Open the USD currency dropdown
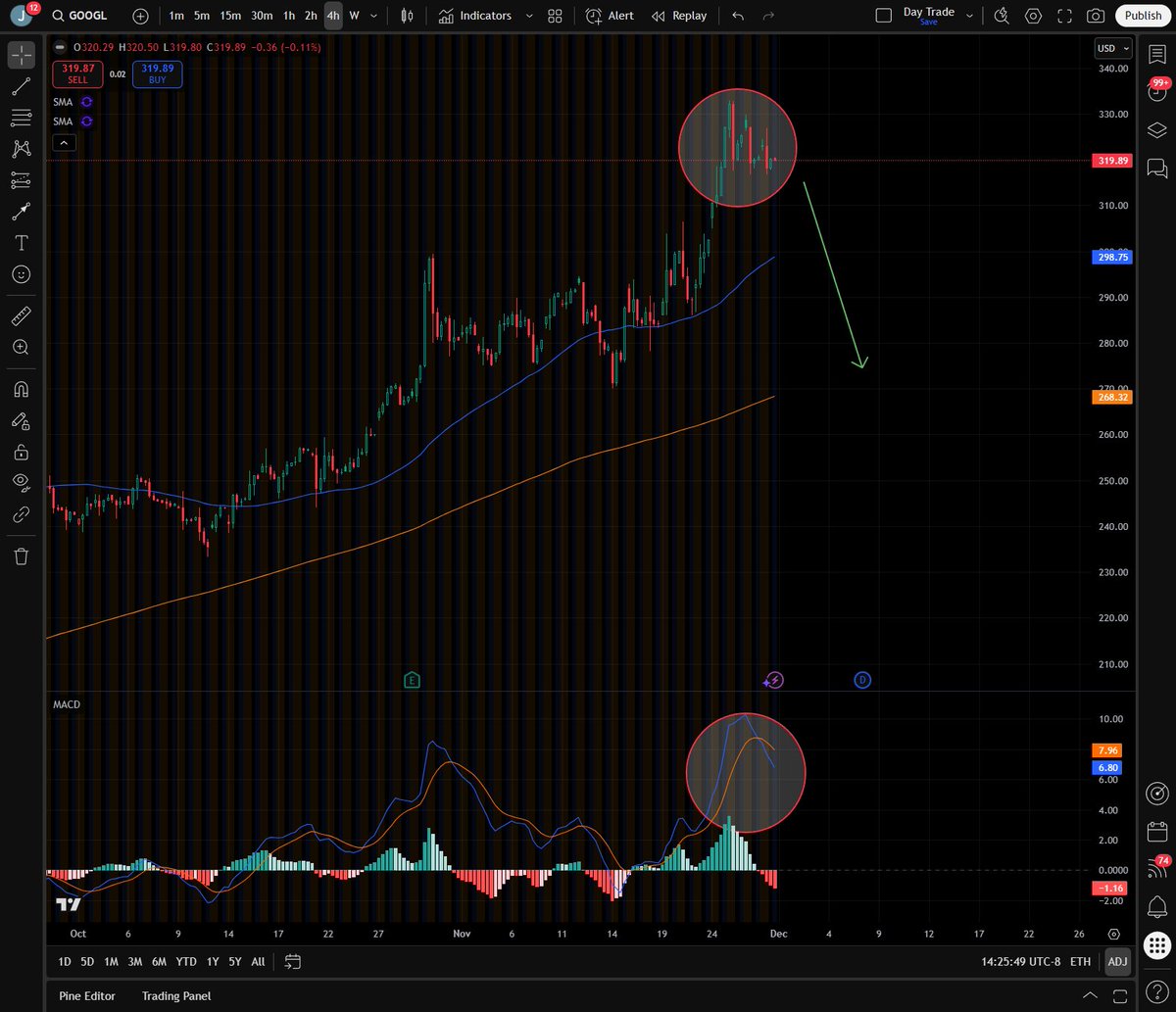 coord(1112,47)
